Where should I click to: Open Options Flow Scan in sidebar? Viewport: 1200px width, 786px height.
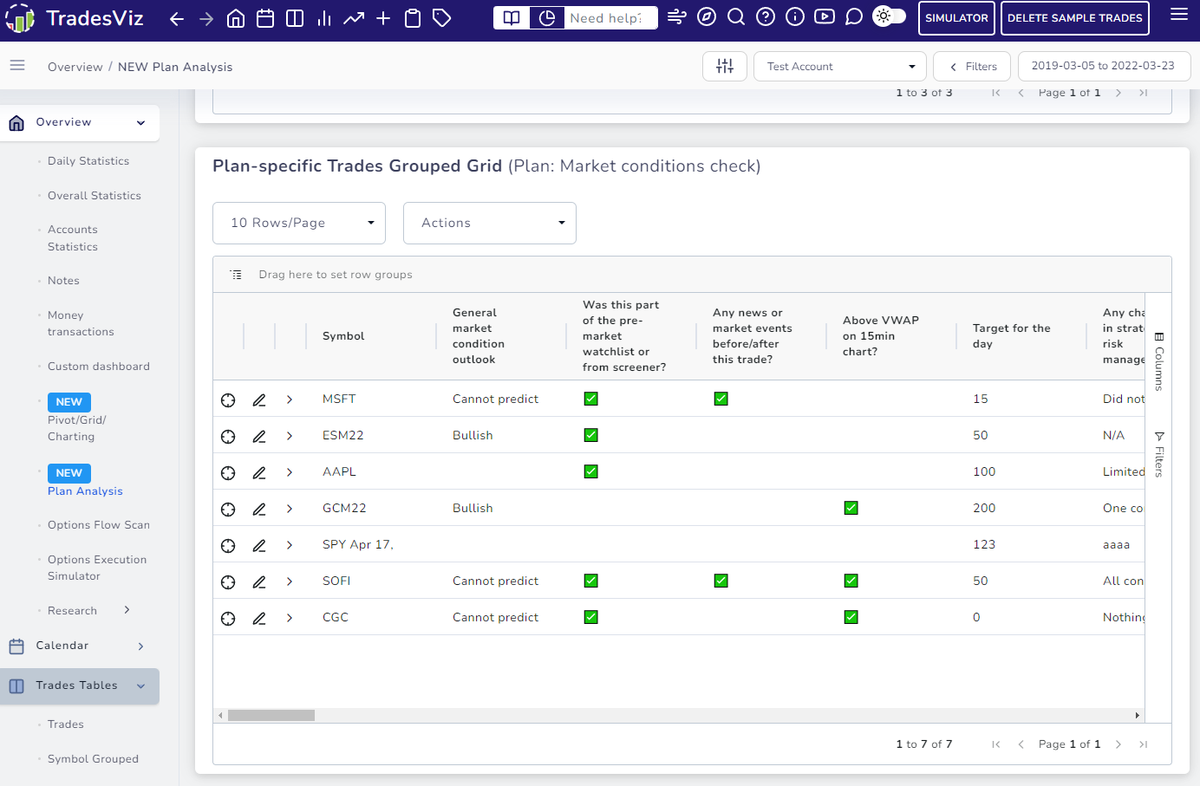[x=98, y=525]
